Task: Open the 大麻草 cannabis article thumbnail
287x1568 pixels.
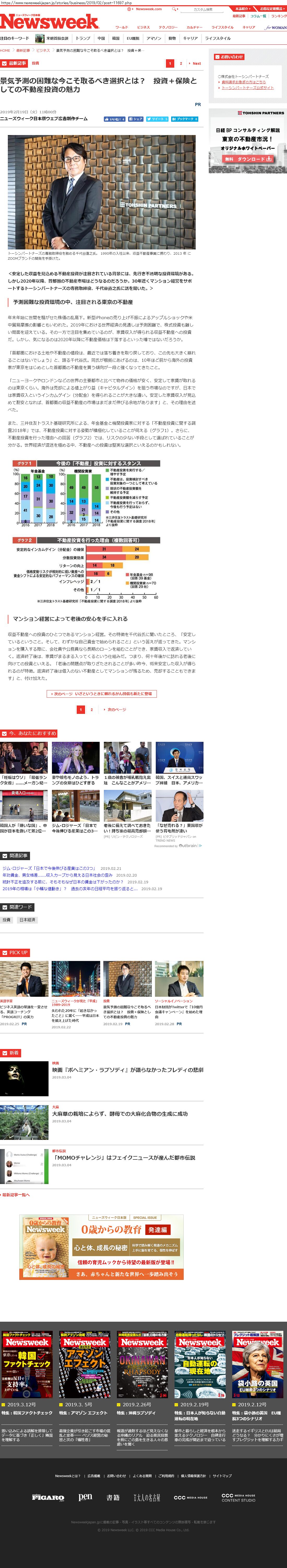Action: 24,1122
